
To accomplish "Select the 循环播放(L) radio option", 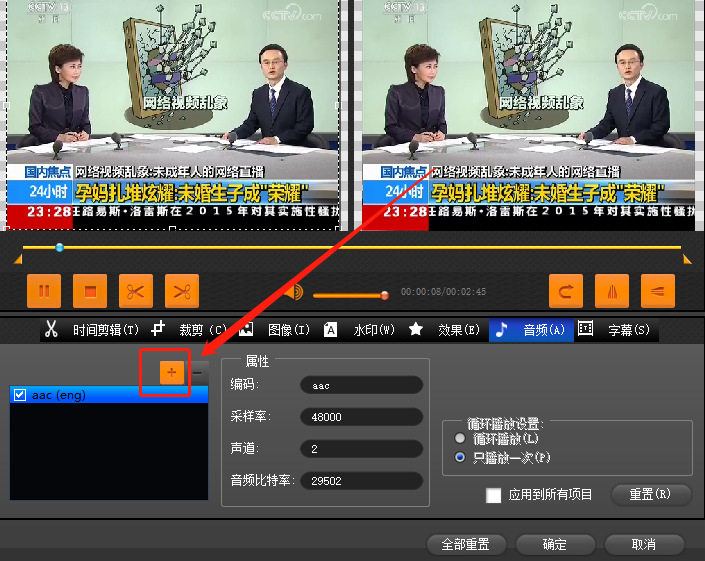I will pyautogui.click(x=460, y=438).
